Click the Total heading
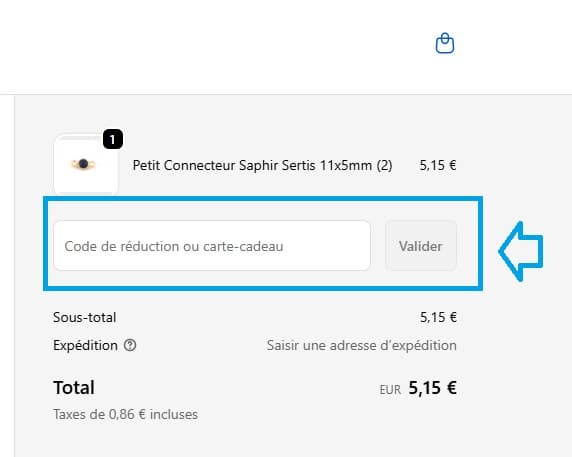This screenshot has width=572, height=457. pyautogui.click(x=74, y=387)
